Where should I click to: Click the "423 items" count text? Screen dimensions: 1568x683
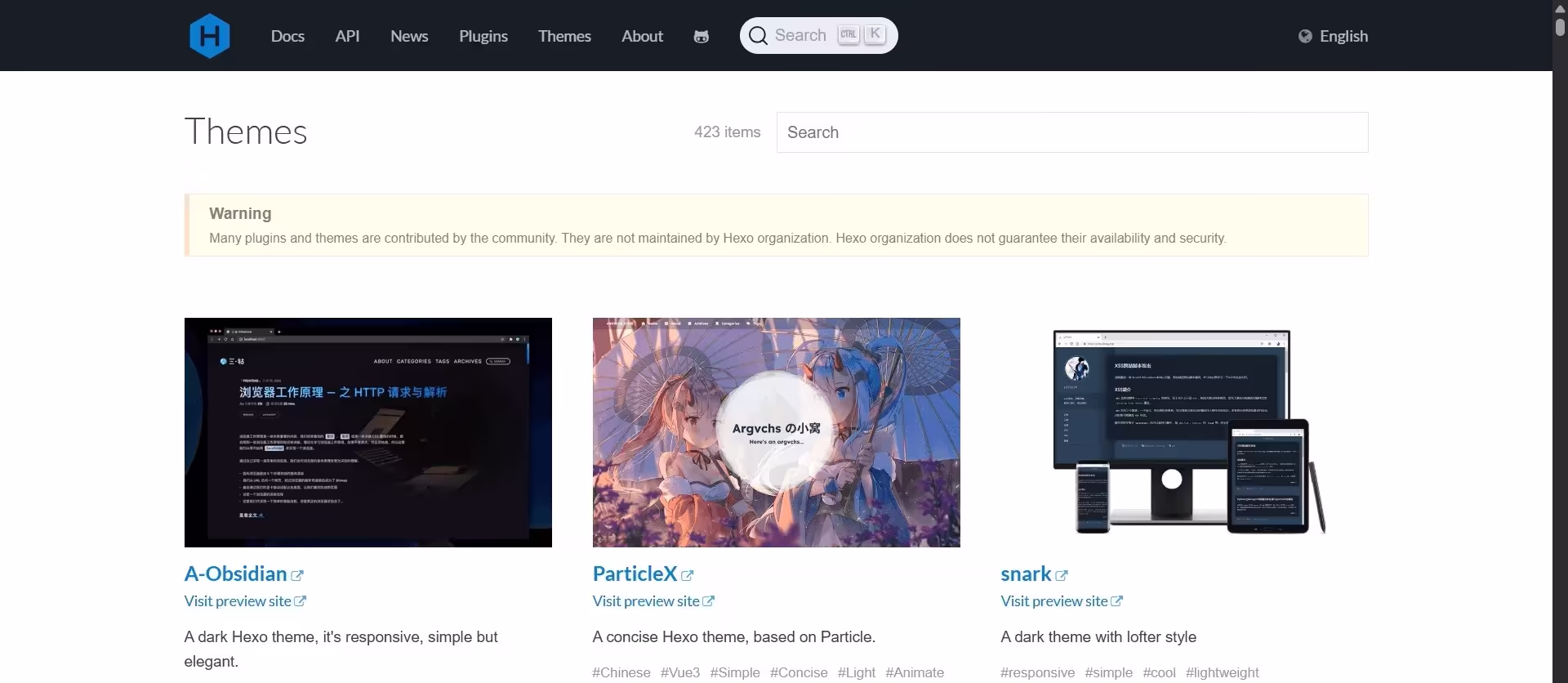click(728, 132)
